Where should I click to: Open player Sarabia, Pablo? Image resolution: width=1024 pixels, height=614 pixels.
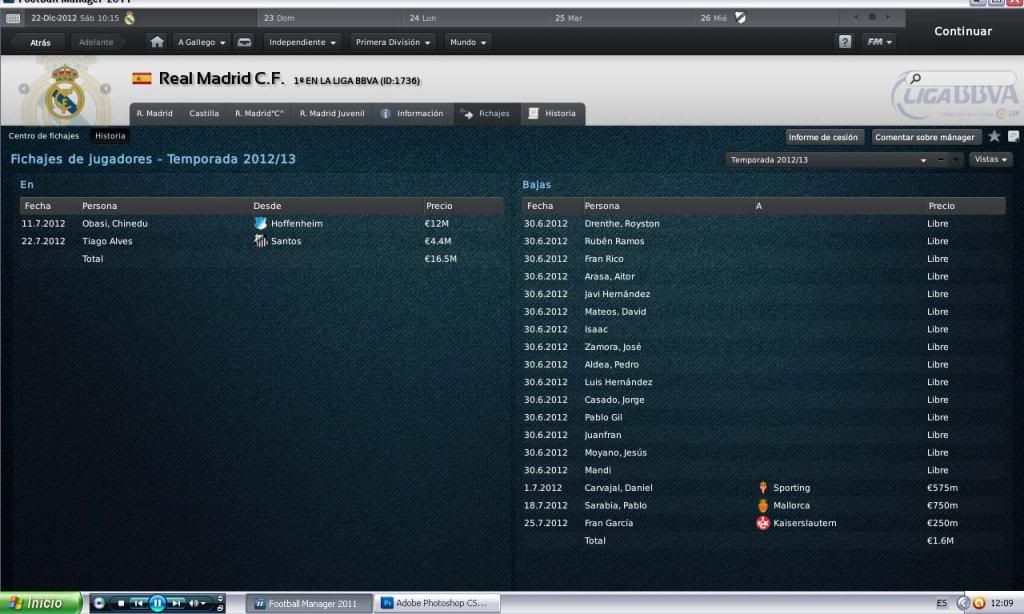[615, 506]
